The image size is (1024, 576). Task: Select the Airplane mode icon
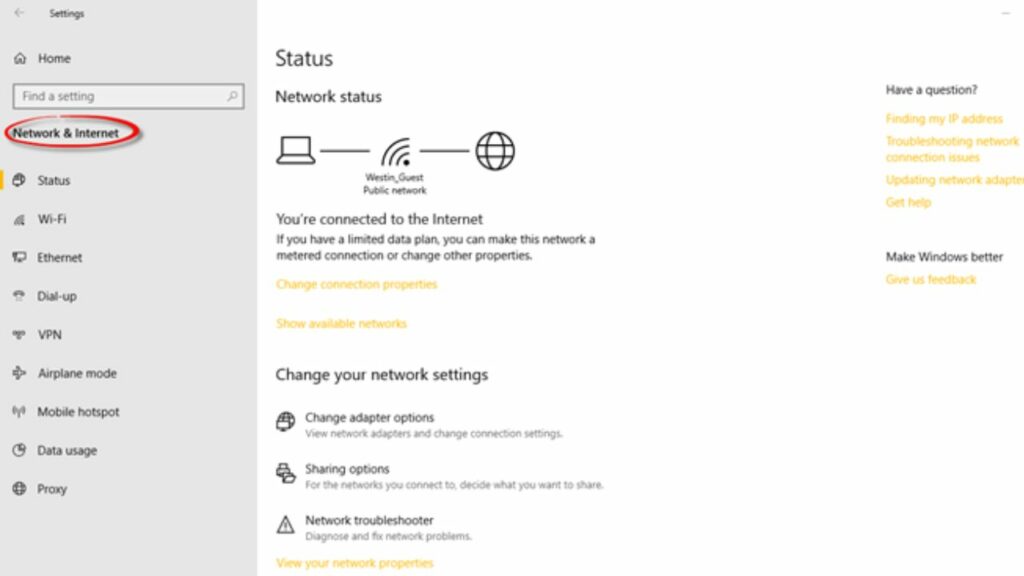(x=21, y=373)
